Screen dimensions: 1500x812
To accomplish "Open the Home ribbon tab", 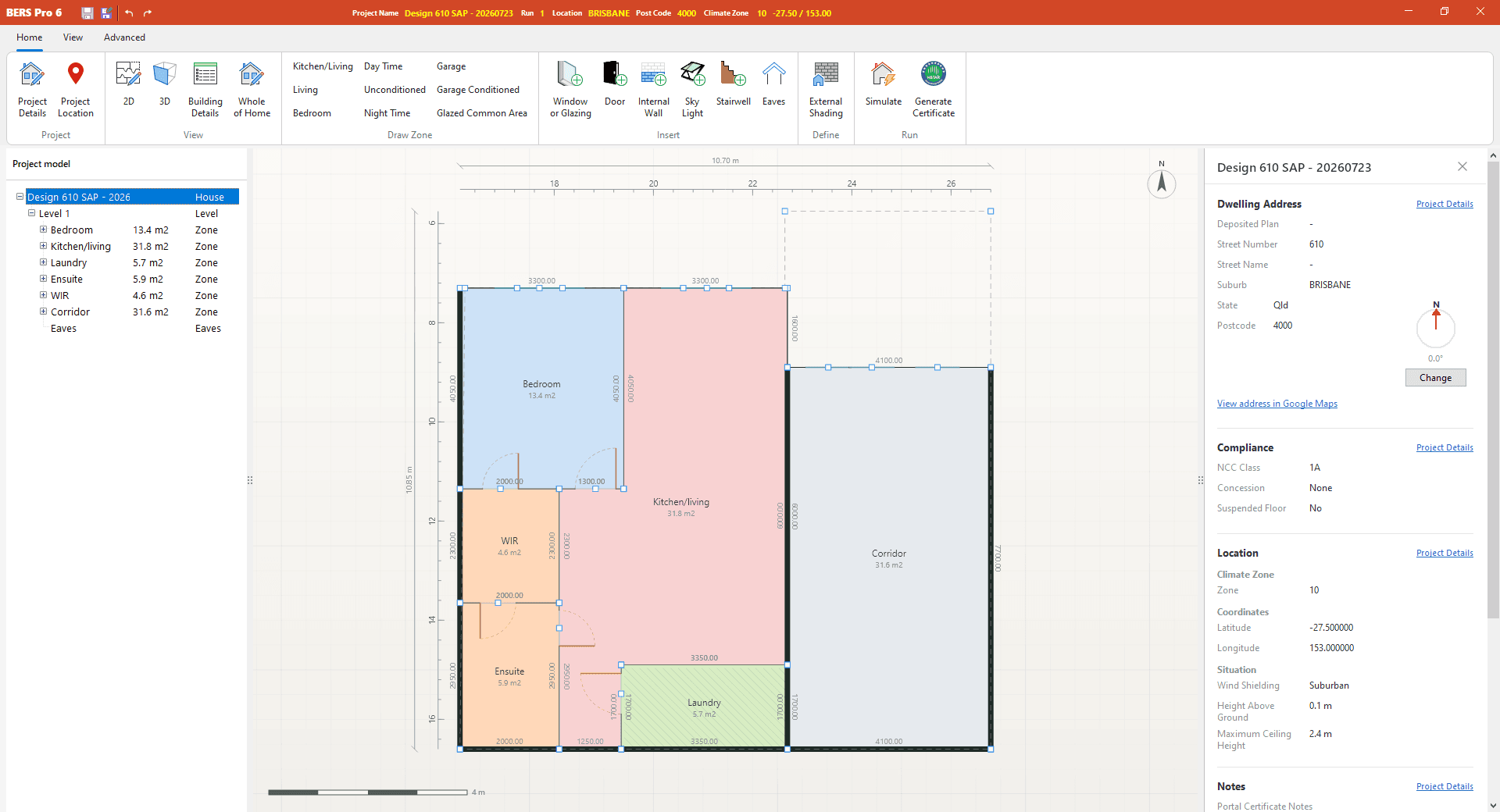I will [30, 37].
